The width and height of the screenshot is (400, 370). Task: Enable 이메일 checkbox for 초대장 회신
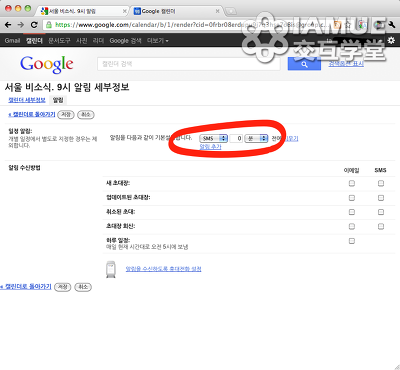coord(352,227)
